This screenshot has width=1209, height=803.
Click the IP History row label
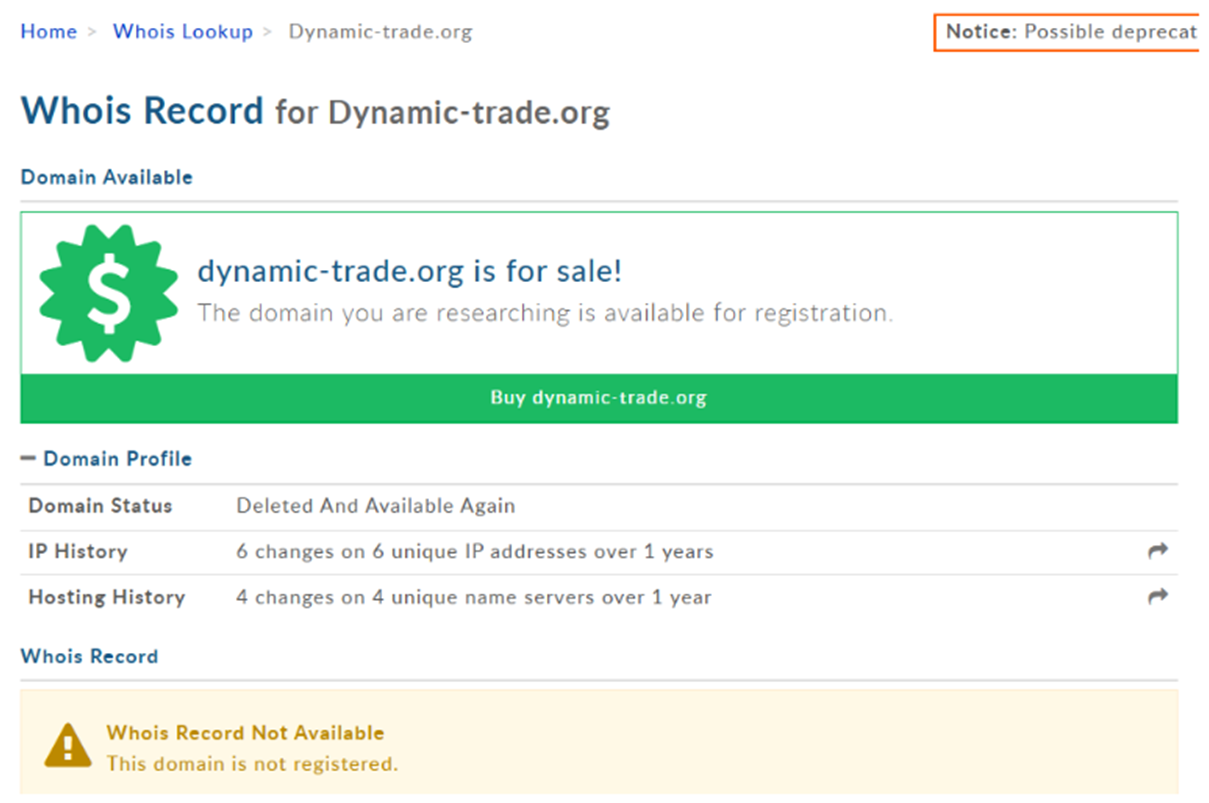tap(78, 551)
